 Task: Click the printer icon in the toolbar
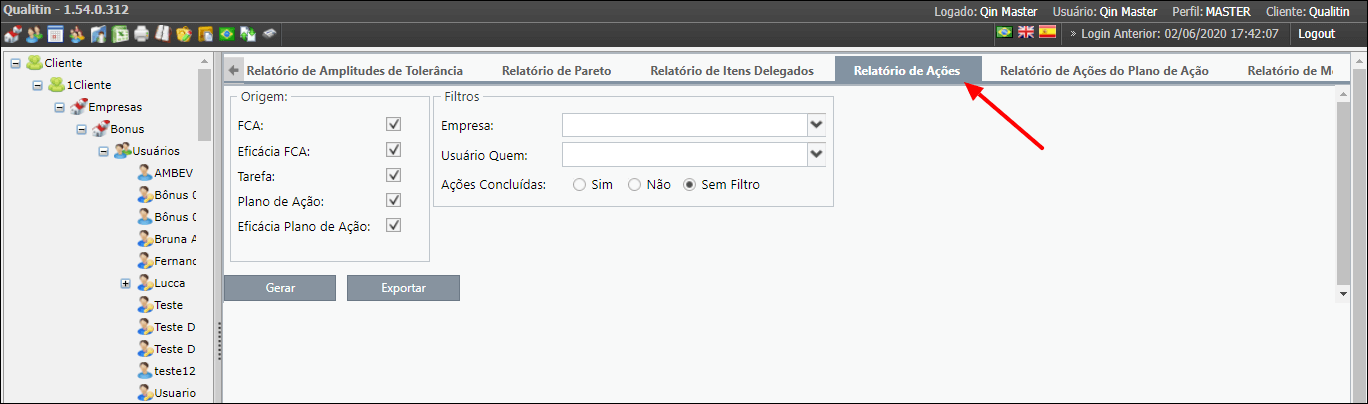141,34
